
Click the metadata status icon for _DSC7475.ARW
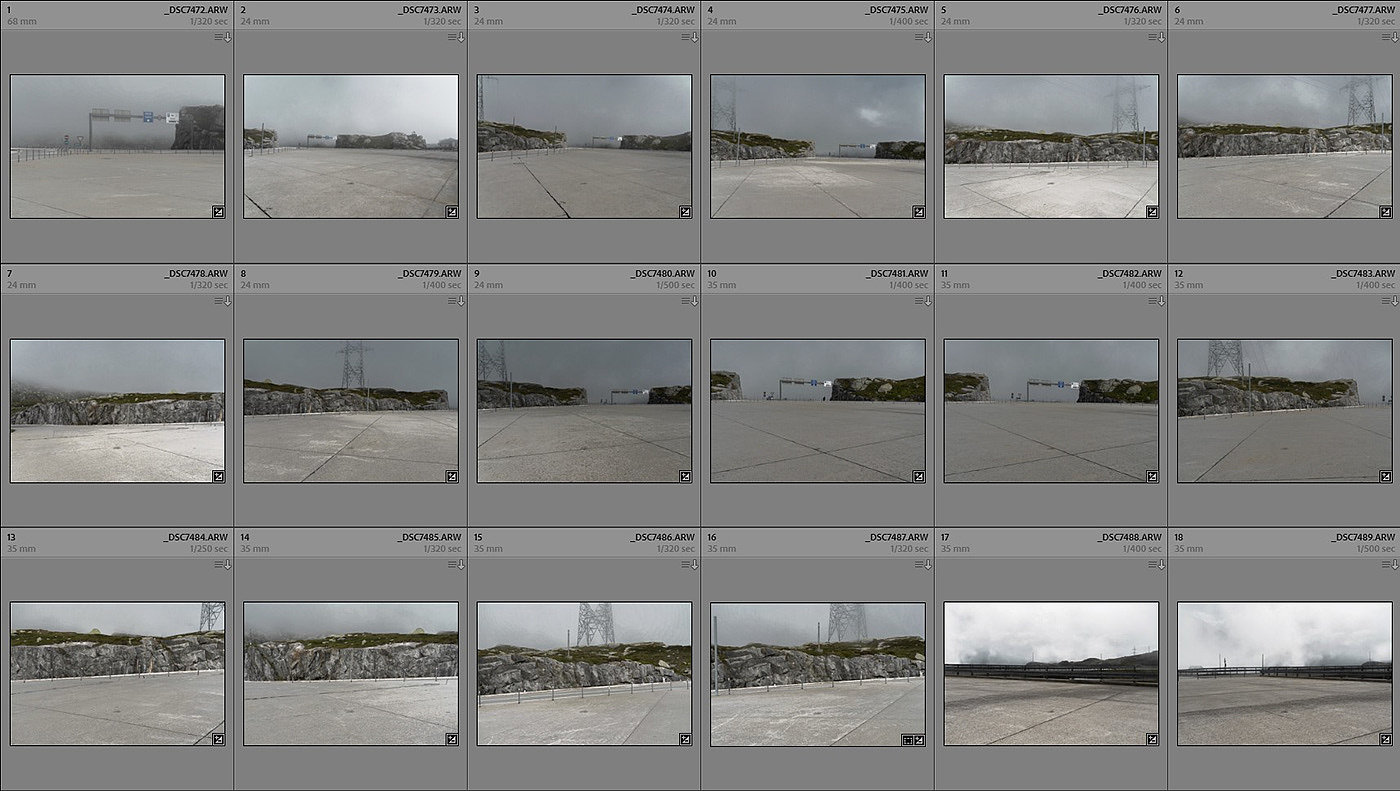(924, 37)
